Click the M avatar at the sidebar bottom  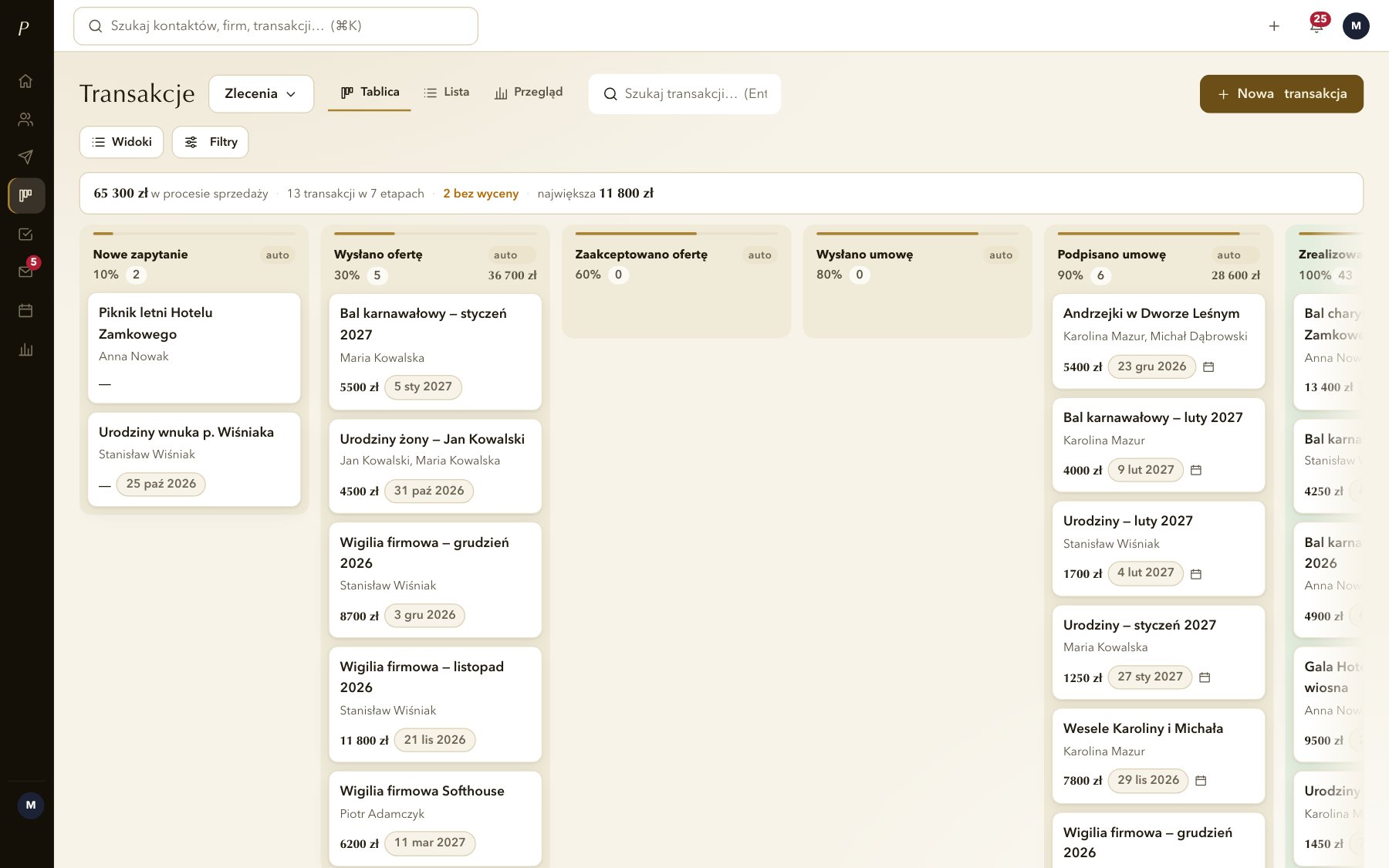tap(31, 806)
